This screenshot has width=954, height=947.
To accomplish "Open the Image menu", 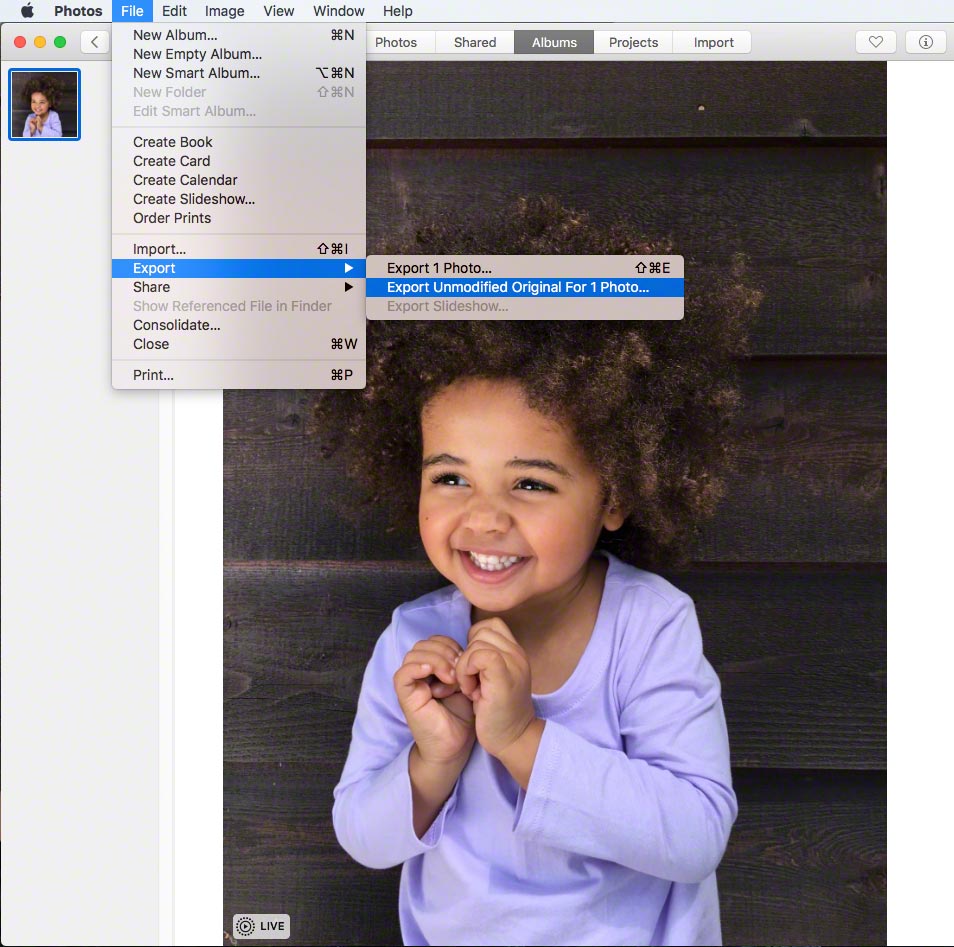I will 225,11.
